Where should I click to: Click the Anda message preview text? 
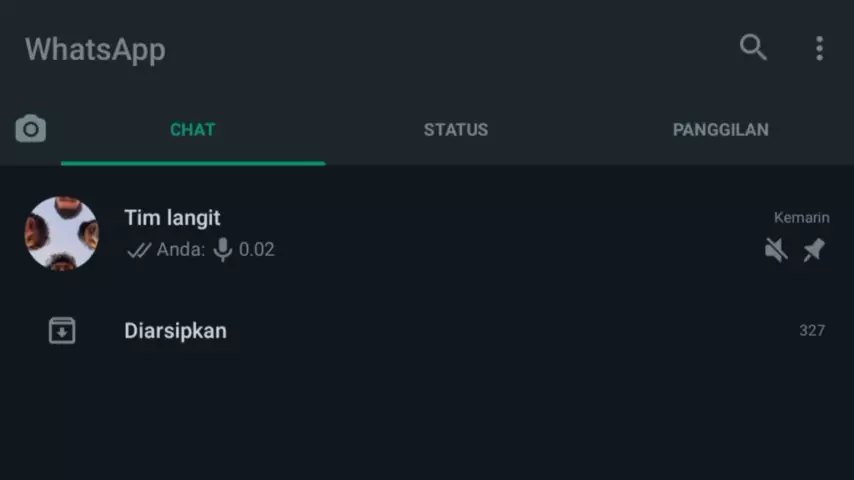[180, 250]
